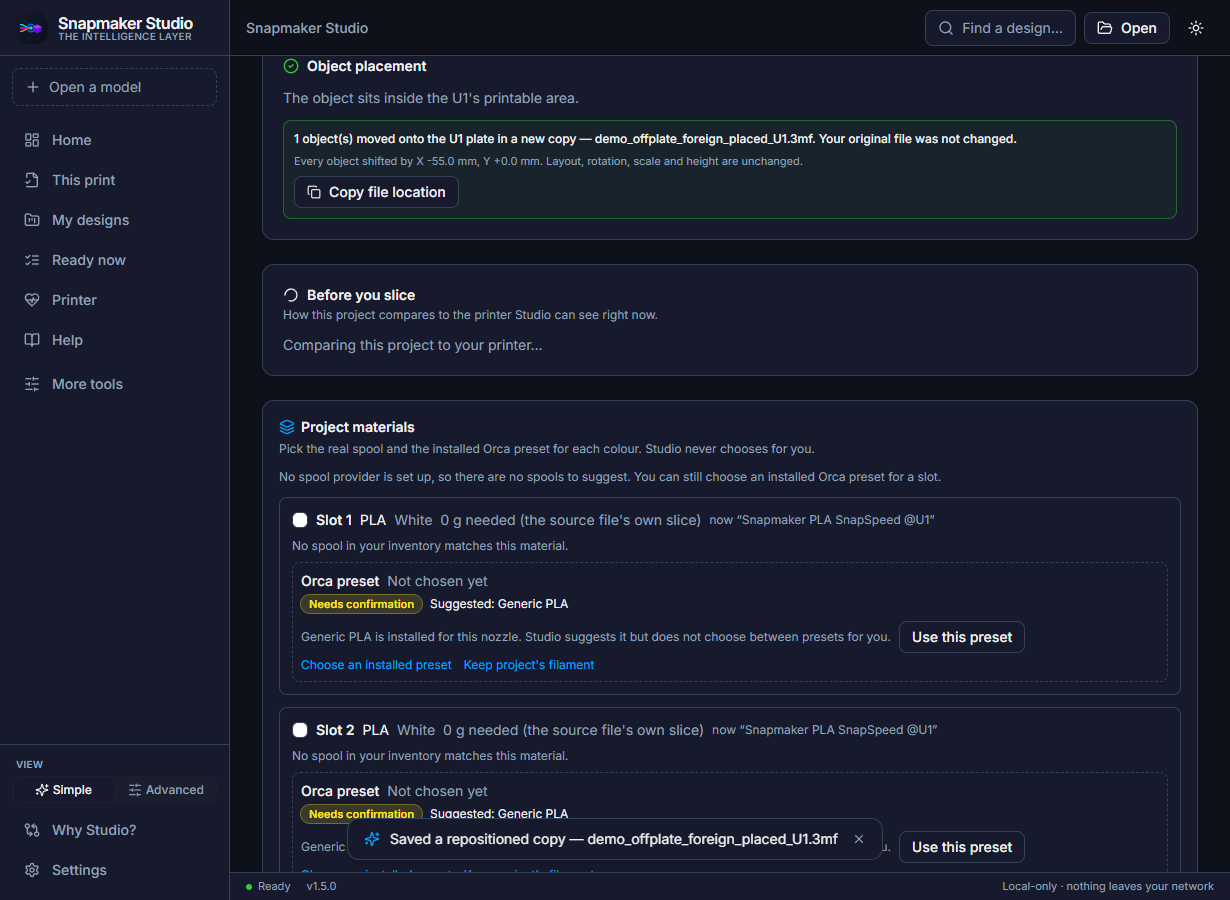Click Open a model button
This screenshot has height=900, width=1230.
(114, 87)
